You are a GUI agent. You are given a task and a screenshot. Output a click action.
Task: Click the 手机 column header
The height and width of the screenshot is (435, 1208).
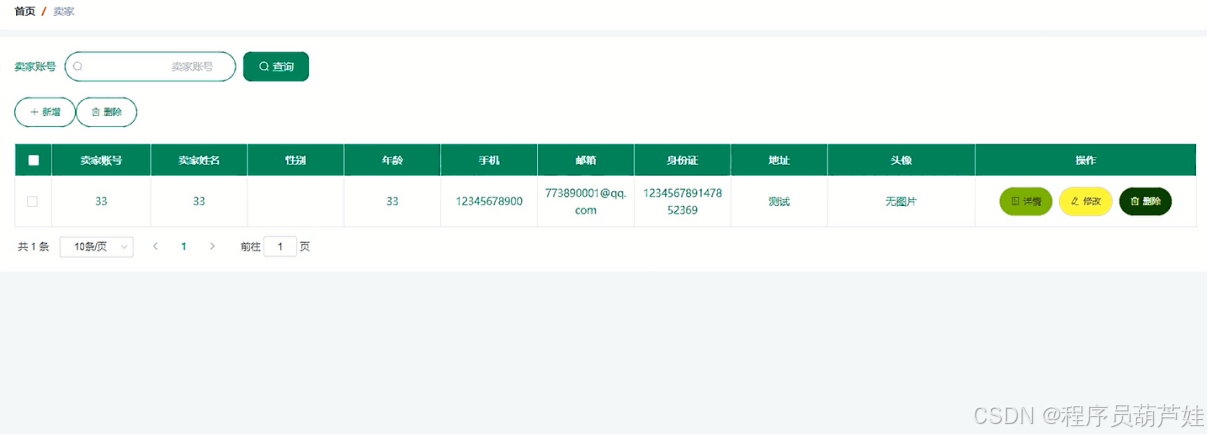click(x=489, y=160)
